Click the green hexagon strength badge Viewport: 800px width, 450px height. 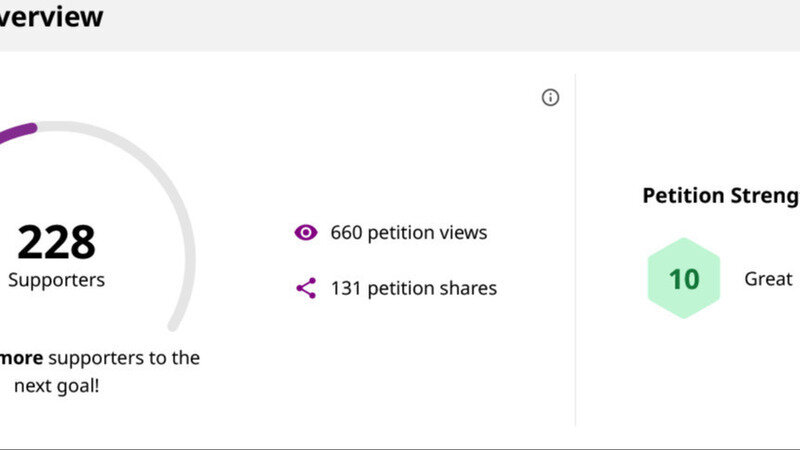(684, 278)
